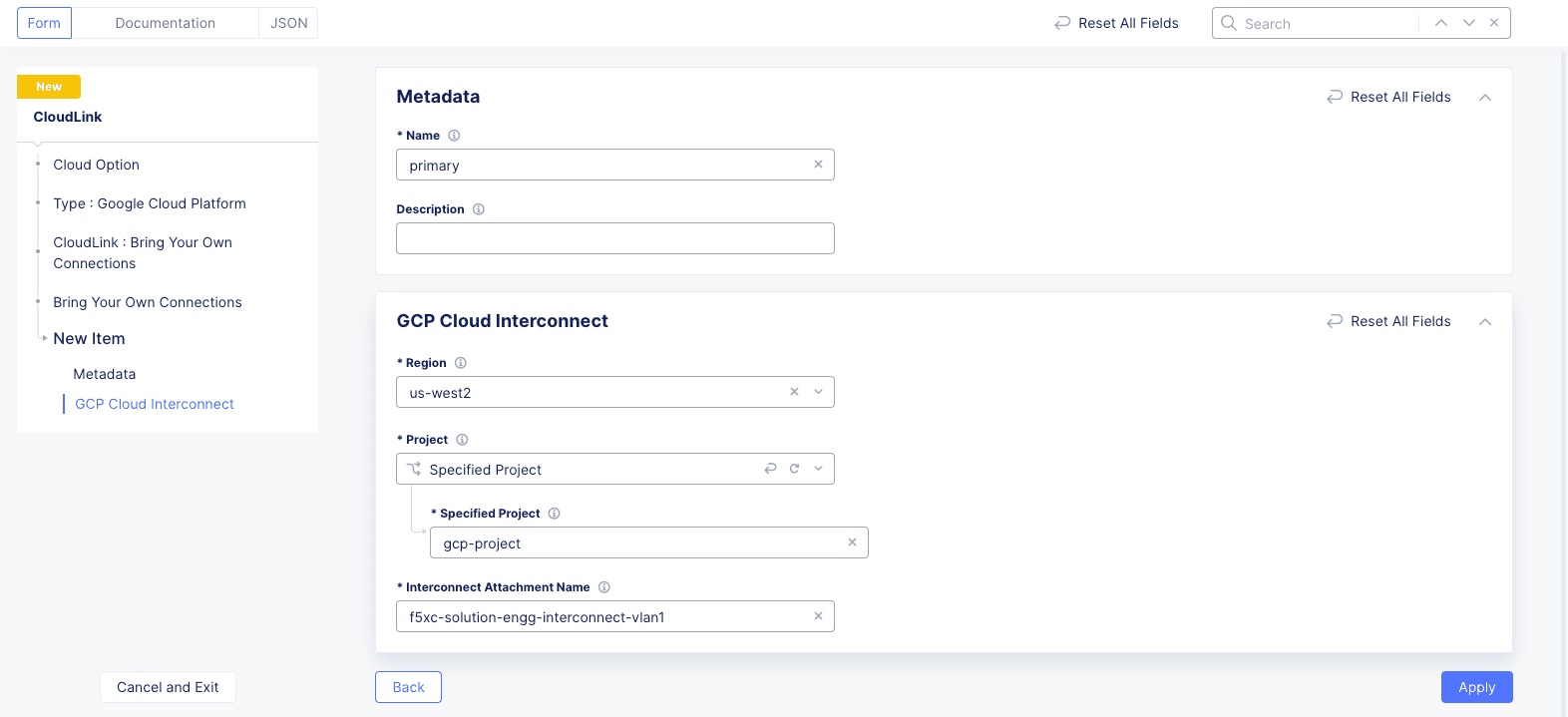This screenshot has width=1568, height=717.
Task: Switch to the JSON tab
Action: point(289,23)
